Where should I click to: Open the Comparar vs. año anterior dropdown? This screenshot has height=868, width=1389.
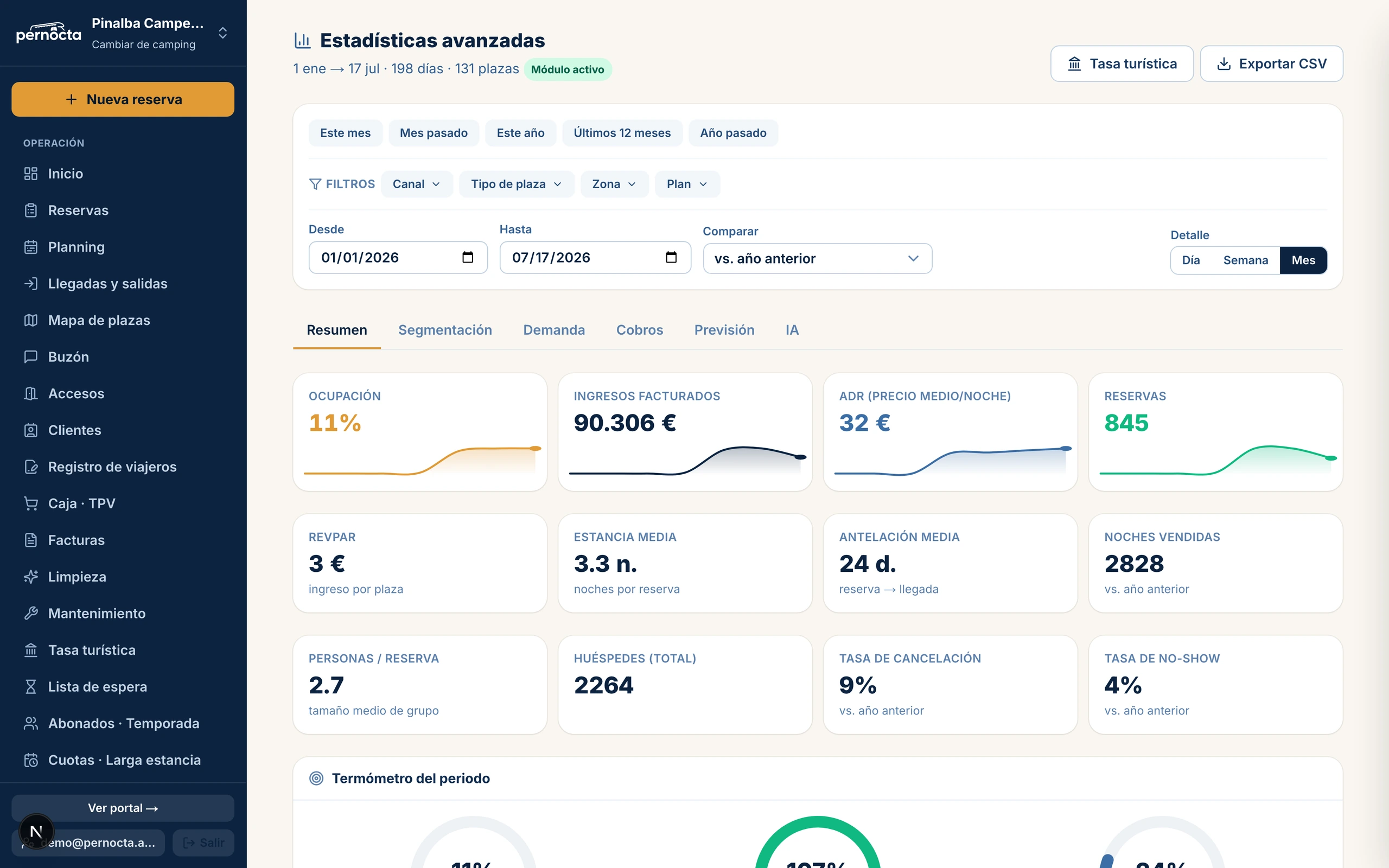pyautogui.click(x=817, y=259)
